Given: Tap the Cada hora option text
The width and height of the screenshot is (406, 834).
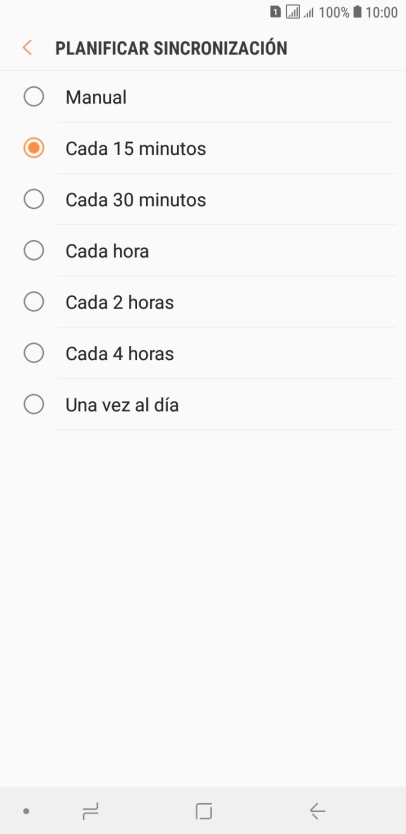Looking at the screenshot, I should 107,251.
